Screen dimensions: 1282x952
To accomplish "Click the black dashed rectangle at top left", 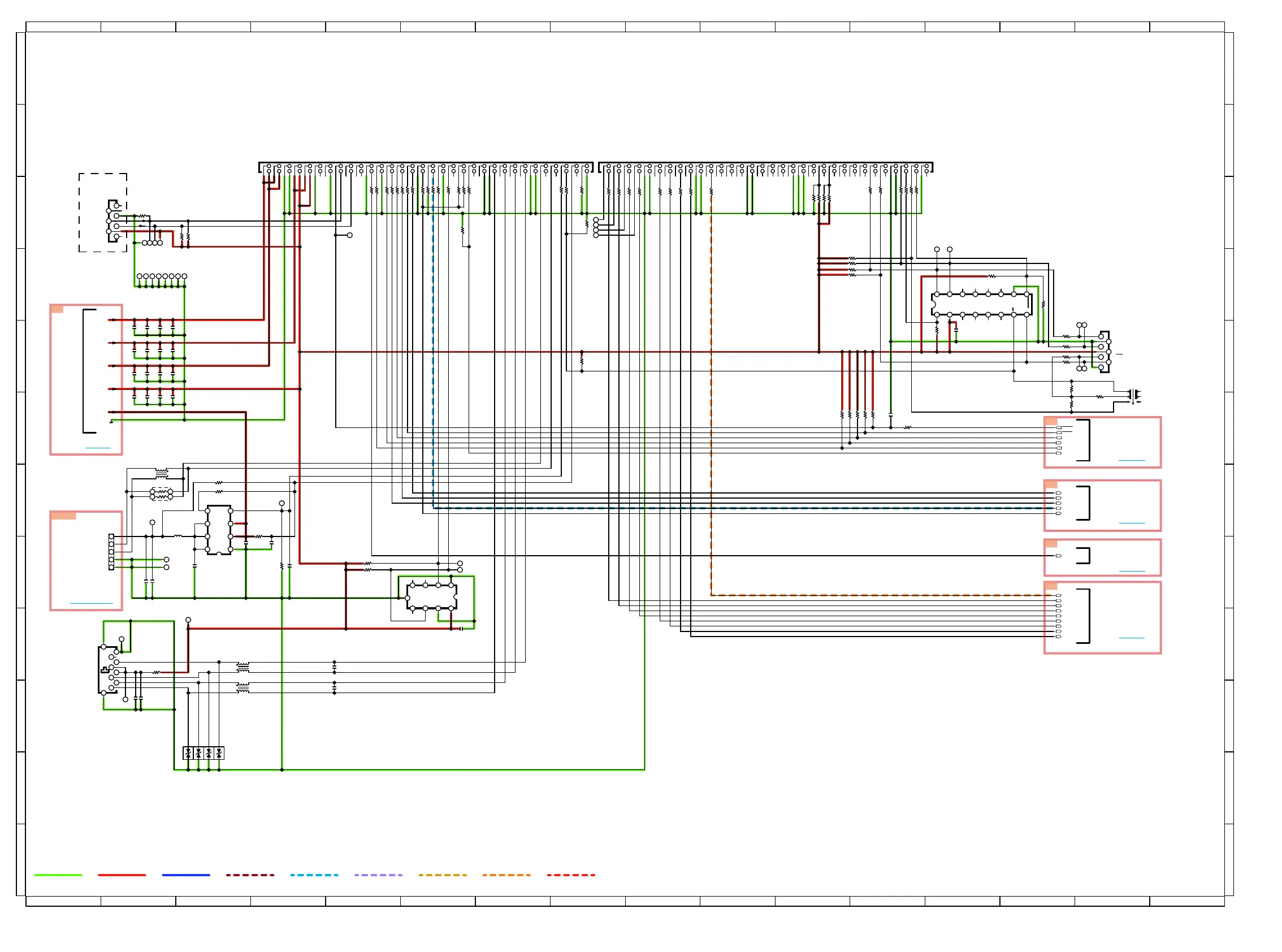I will 103,213.
